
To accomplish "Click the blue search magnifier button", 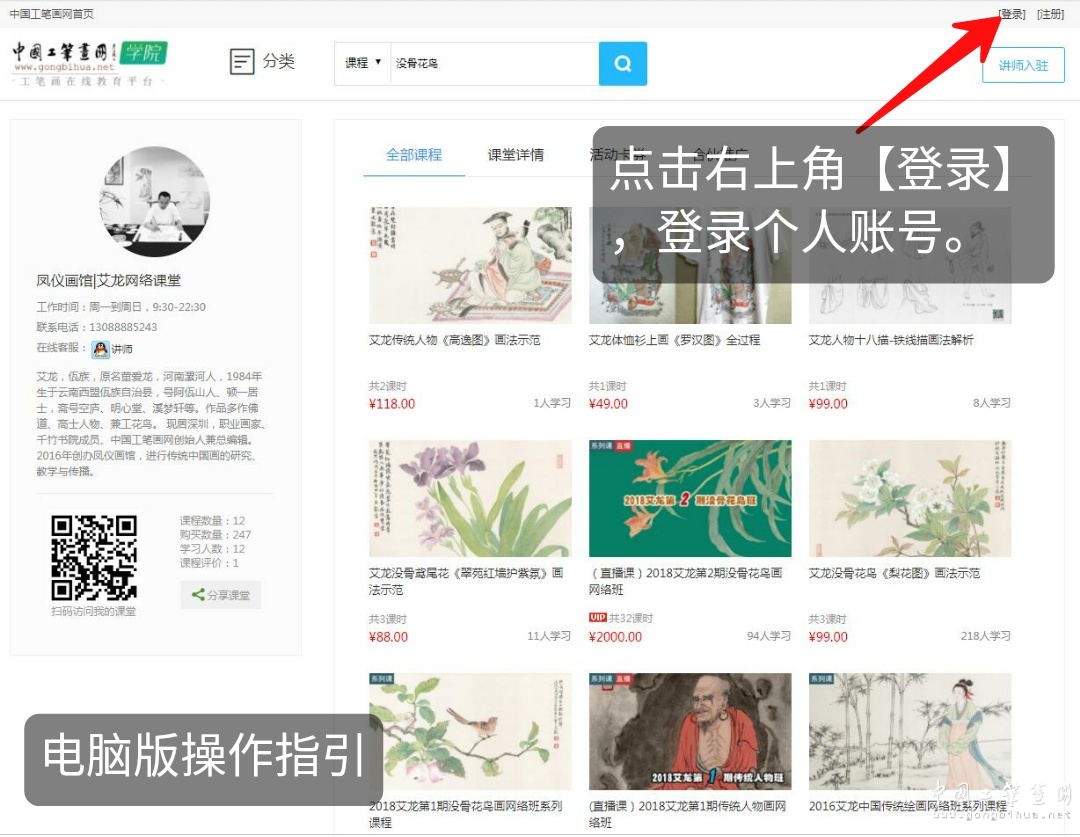I will coord(623,63).
